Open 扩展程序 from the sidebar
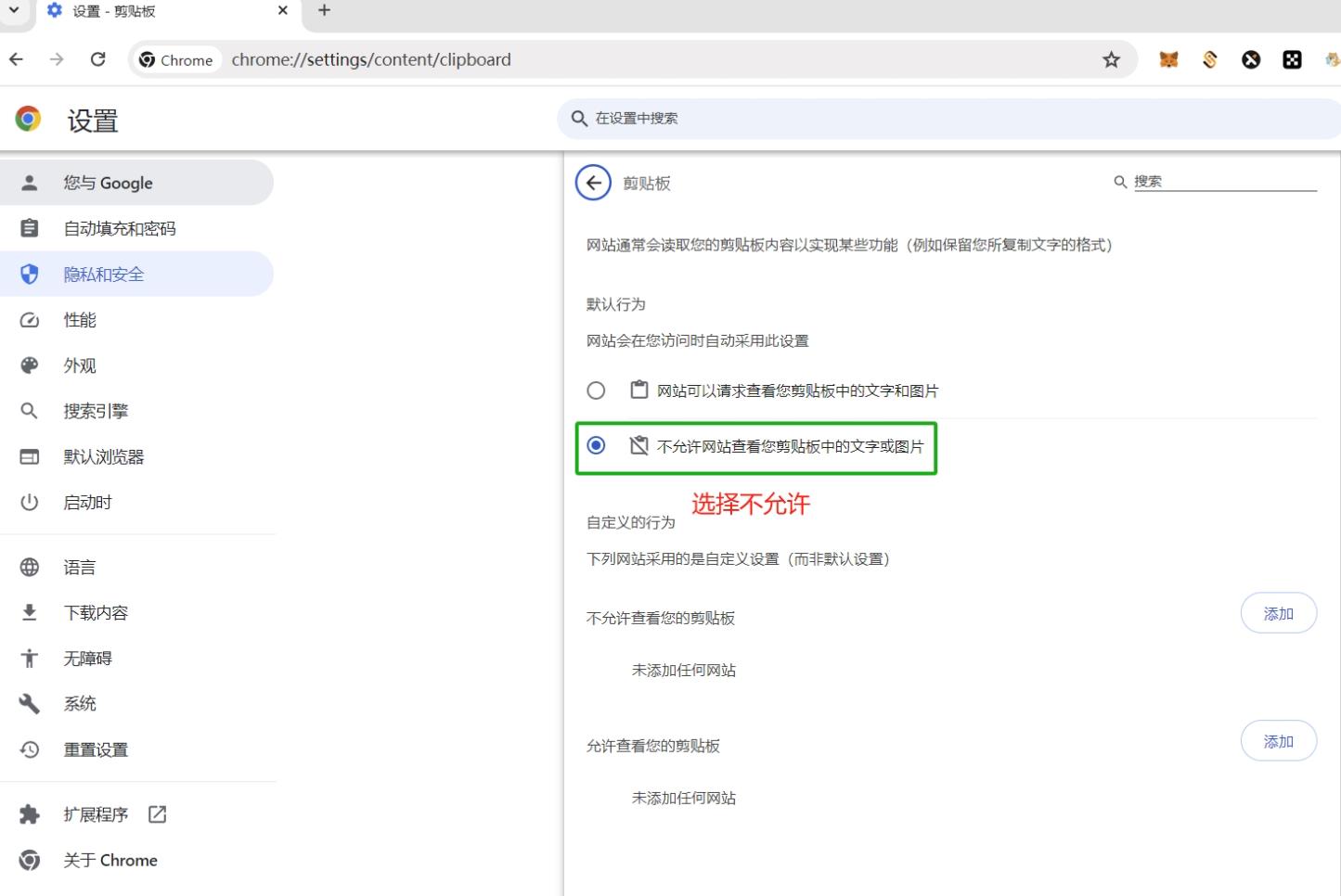 coord(96,814)
